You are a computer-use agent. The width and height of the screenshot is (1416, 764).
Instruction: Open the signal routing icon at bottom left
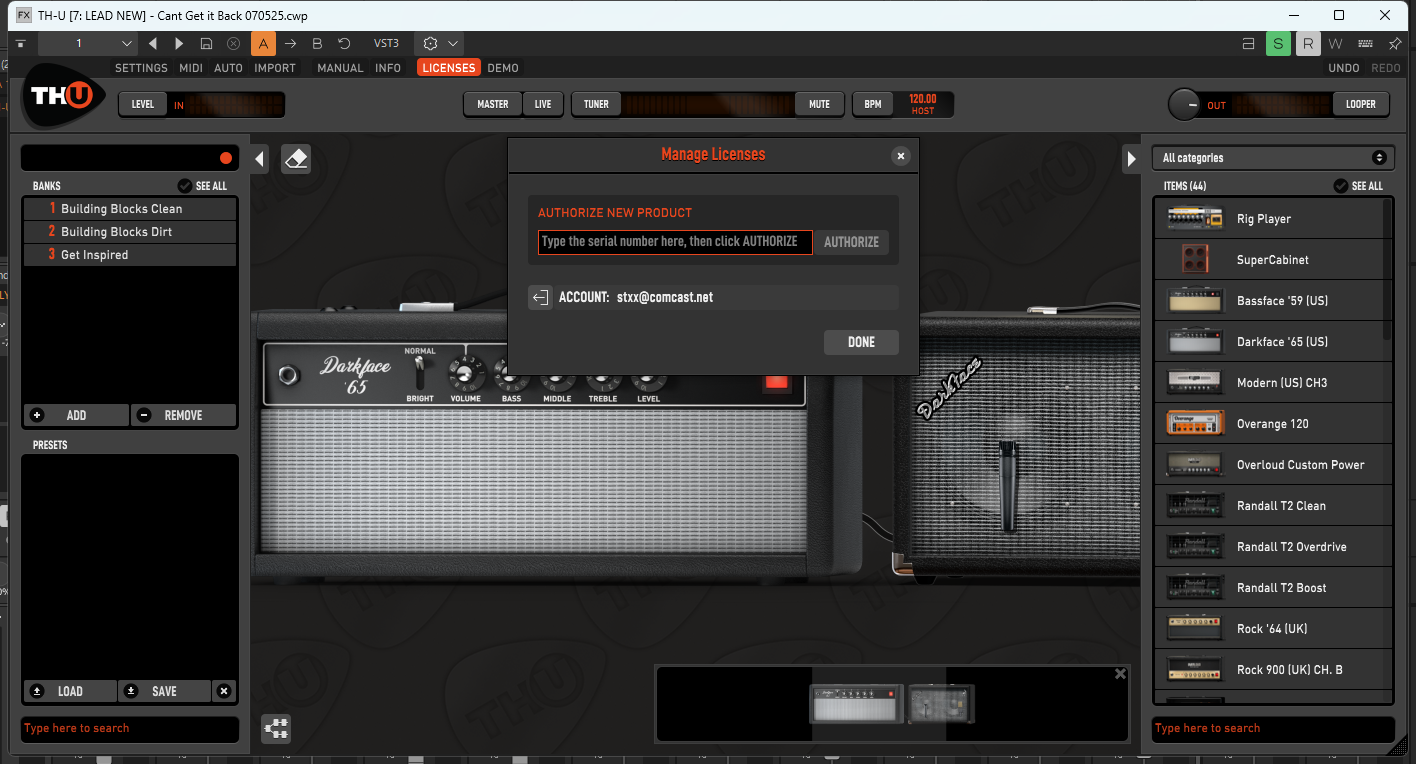coord(276,729)
